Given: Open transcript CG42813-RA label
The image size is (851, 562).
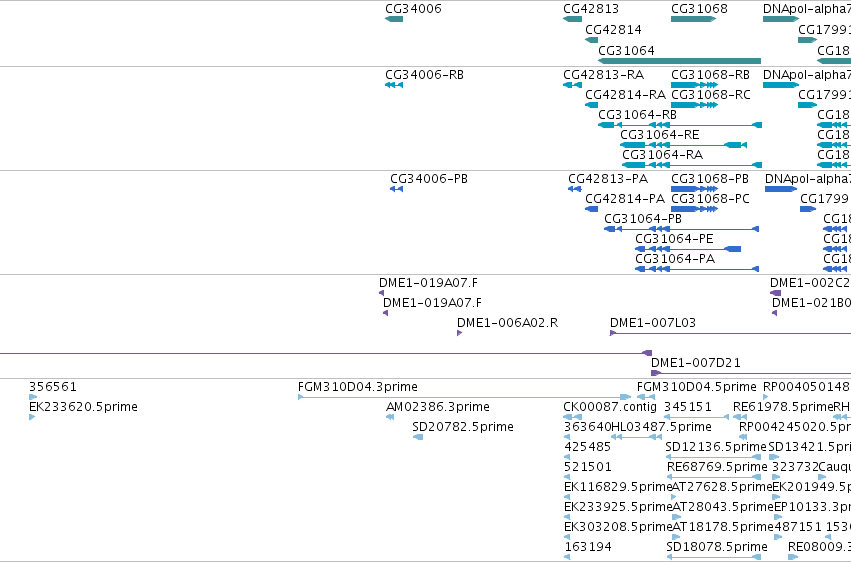Looking at the screenshot, I should (604, 75).
